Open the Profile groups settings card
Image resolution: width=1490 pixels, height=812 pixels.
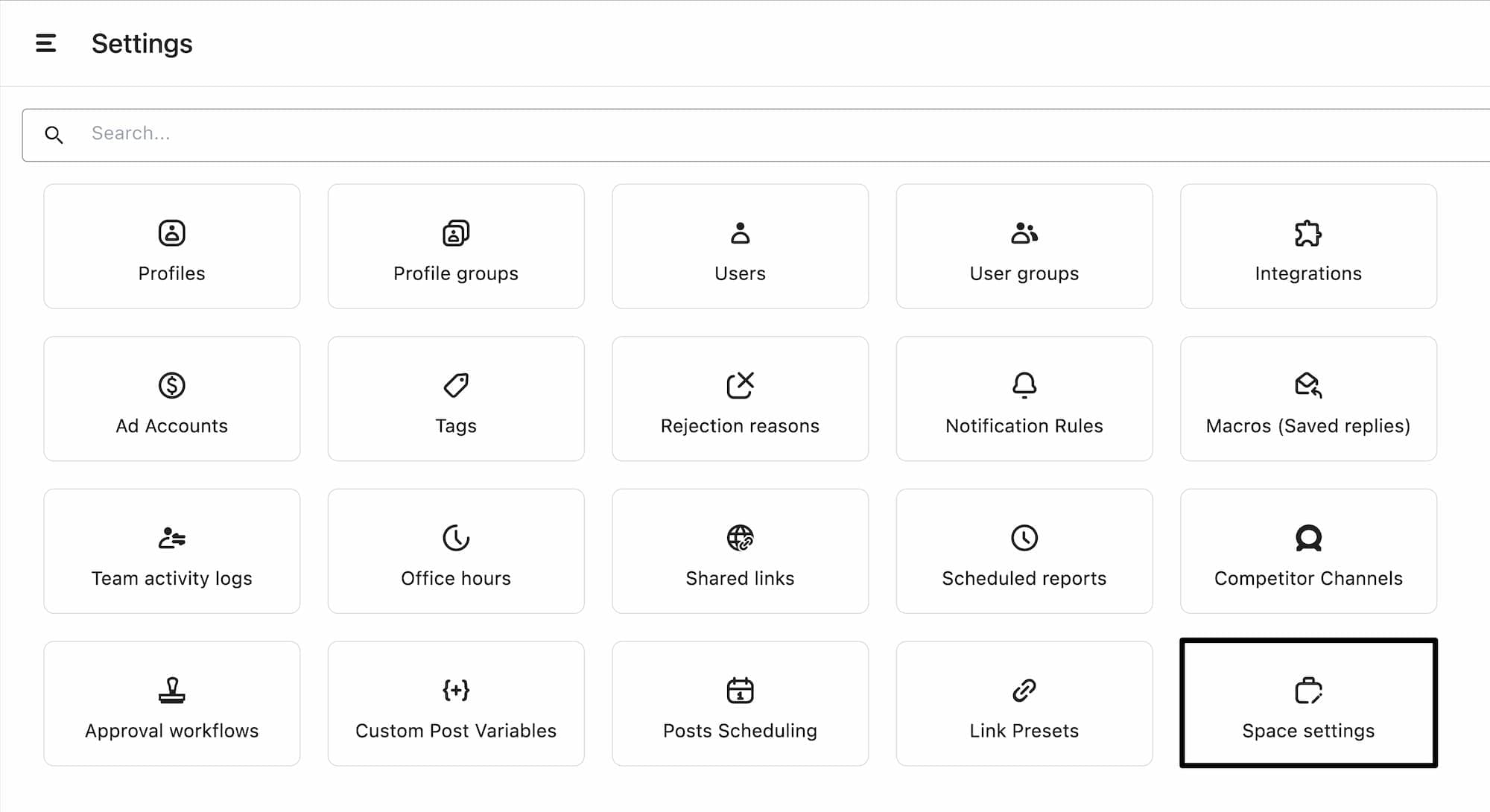click(x=456, y=247)
